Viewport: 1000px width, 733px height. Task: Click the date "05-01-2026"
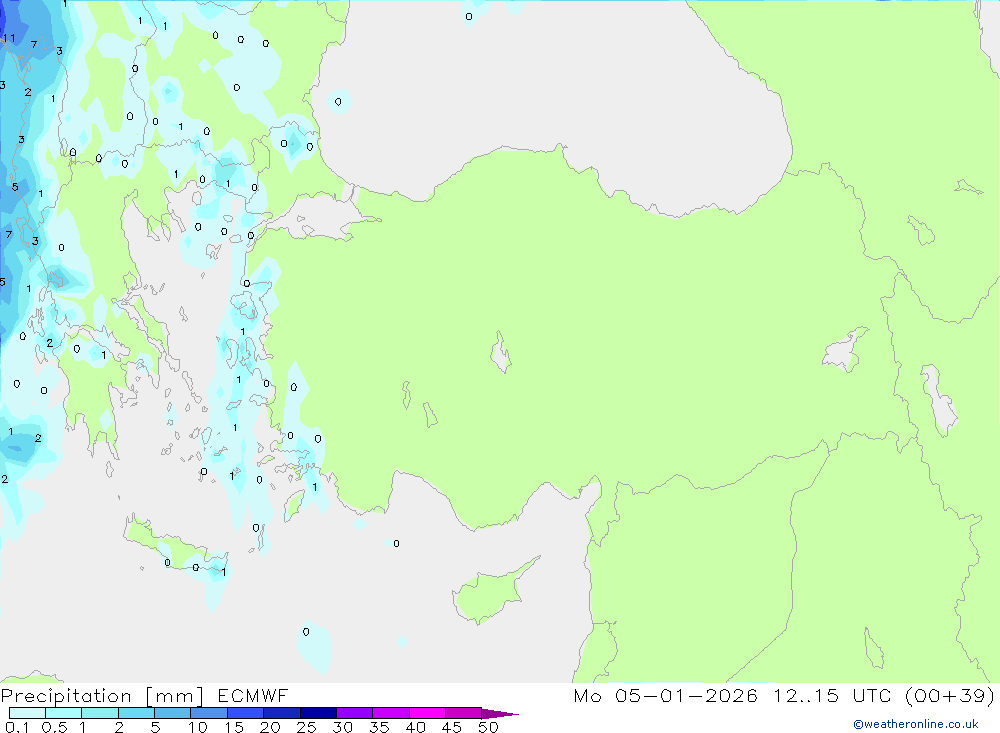point(686,696)
